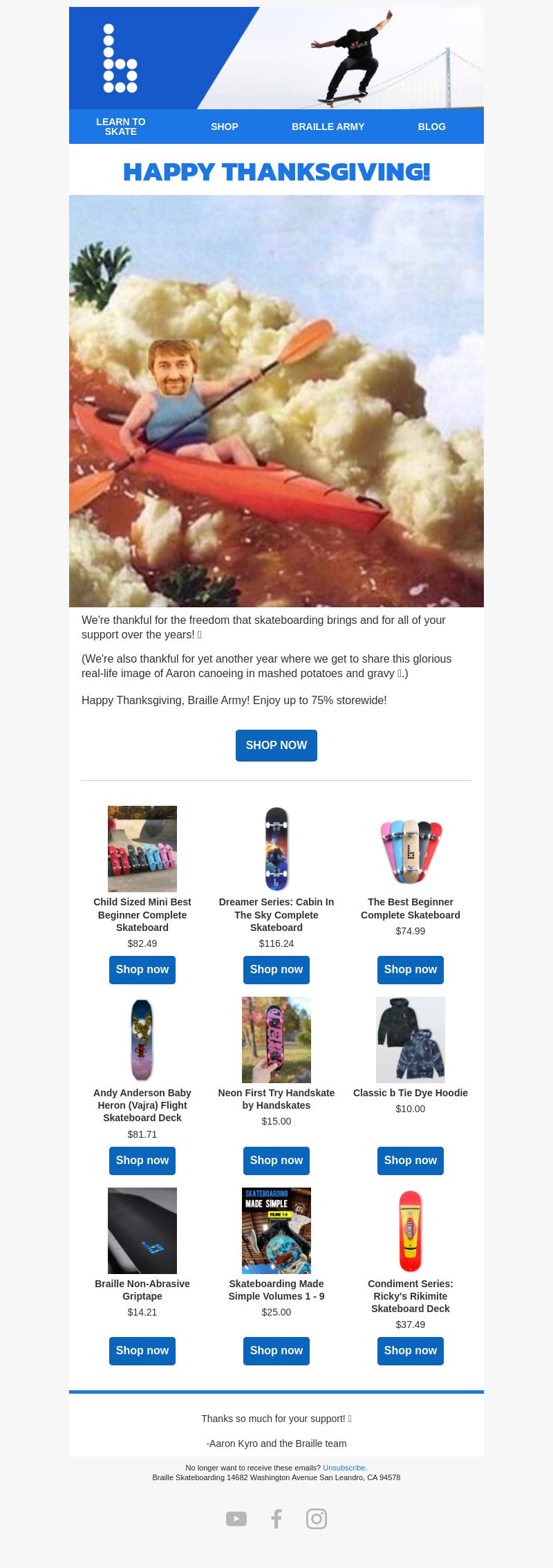
Task: Click the Braille Skateboarding logo
Action: click(x=120, y=58)
